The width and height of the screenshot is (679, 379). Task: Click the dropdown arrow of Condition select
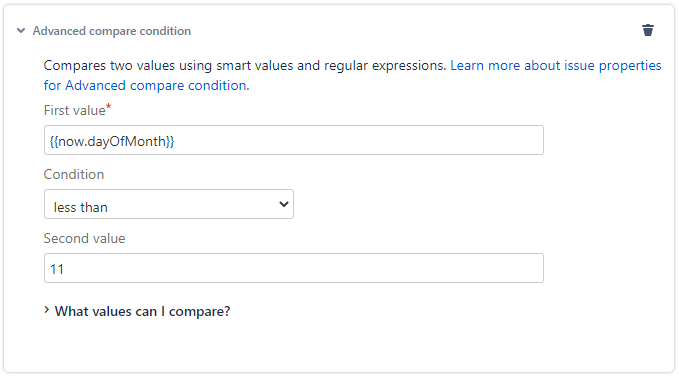click(x=284, y=204)
